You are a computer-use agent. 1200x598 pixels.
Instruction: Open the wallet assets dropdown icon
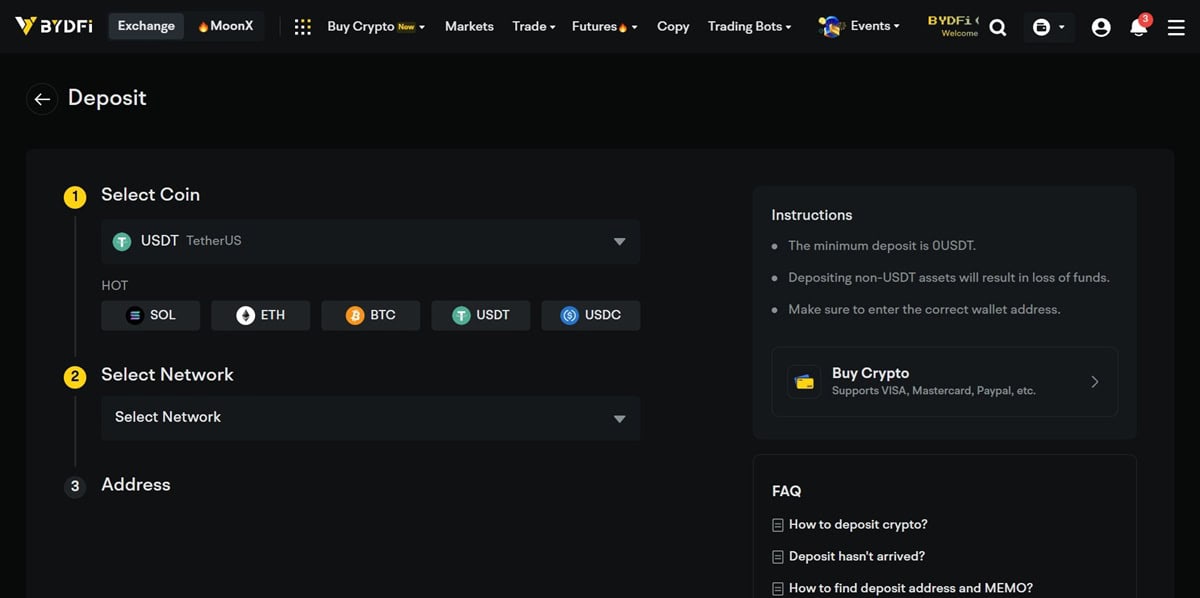click(1048, 28)
